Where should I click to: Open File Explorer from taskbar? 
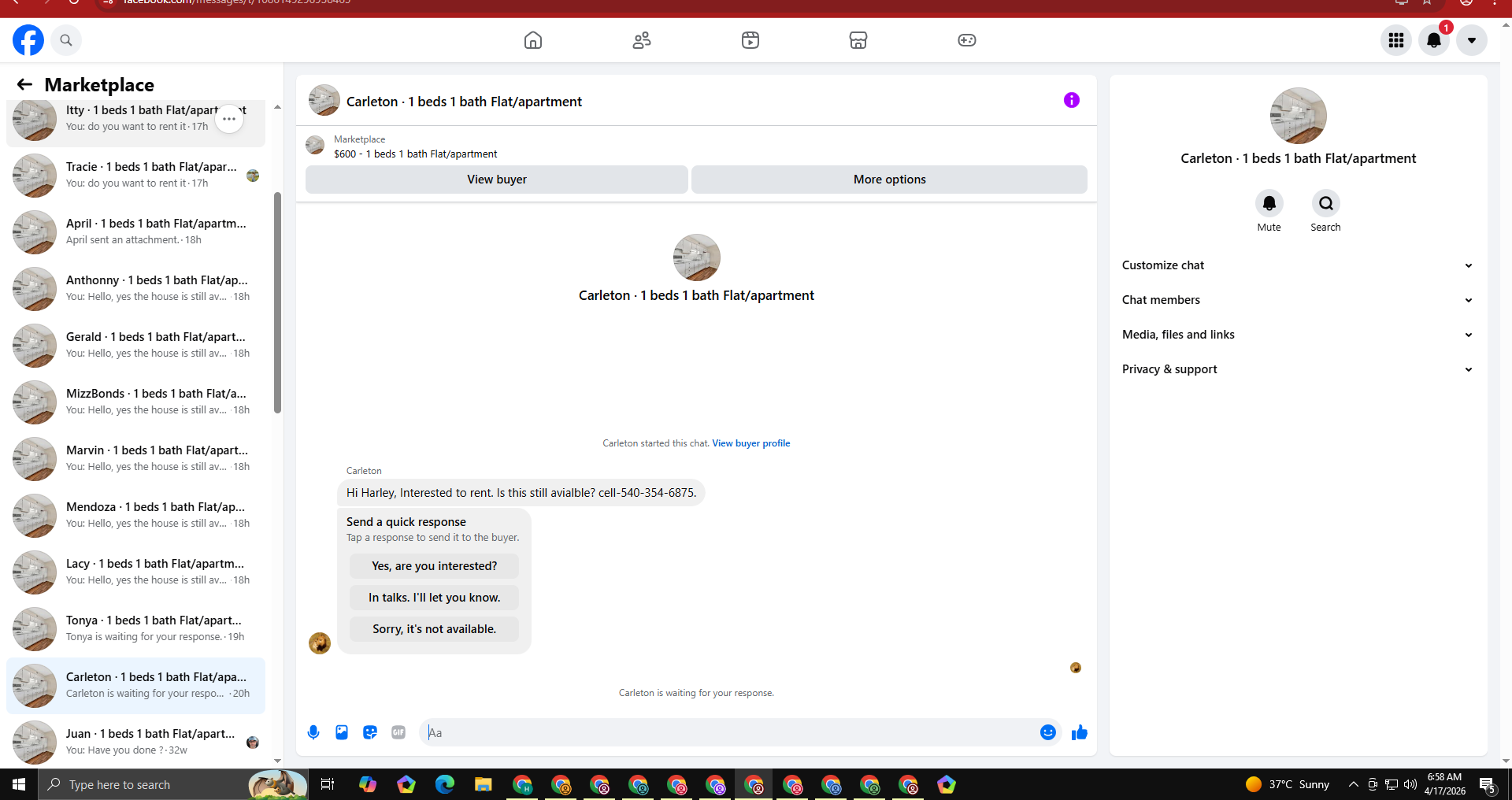tap(484, 784)
